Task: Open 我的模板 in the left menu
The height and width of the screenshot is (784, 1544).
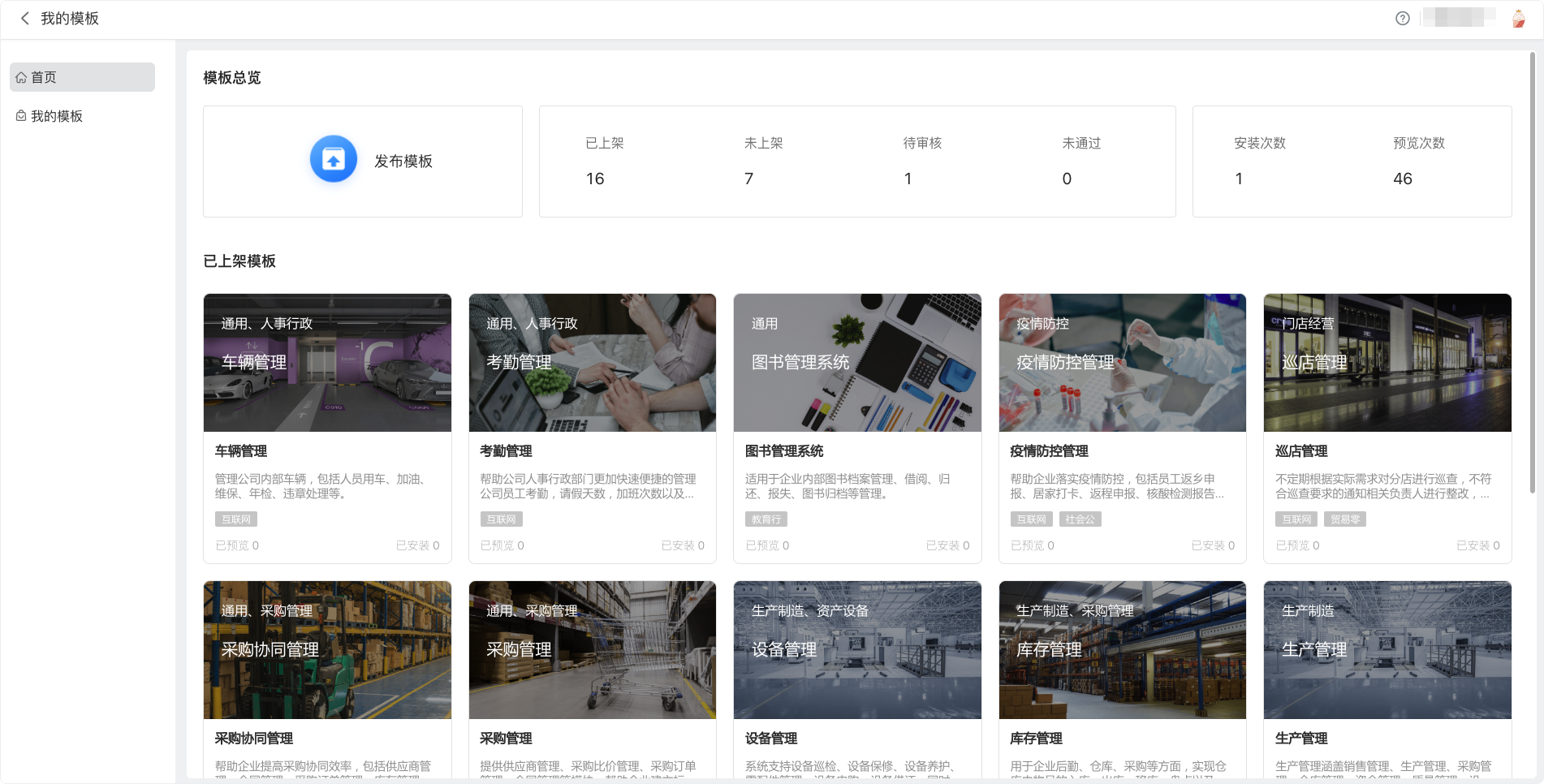Action: coord(57,116)
